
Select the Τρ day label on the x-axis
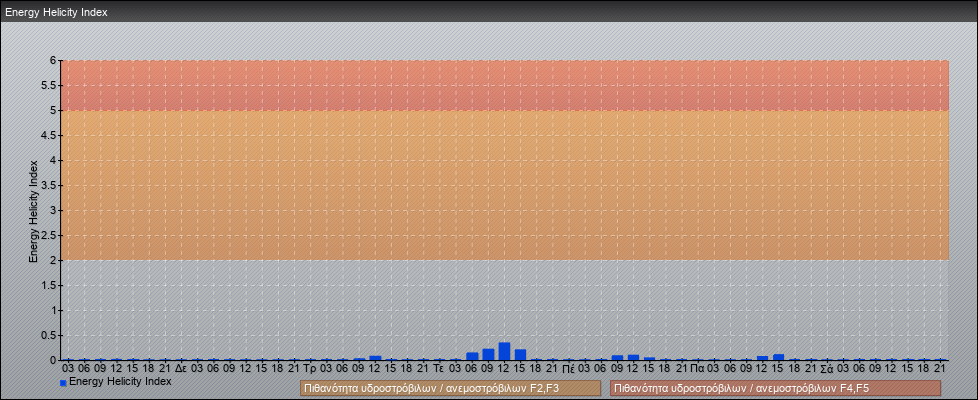(x=310, y=368)
